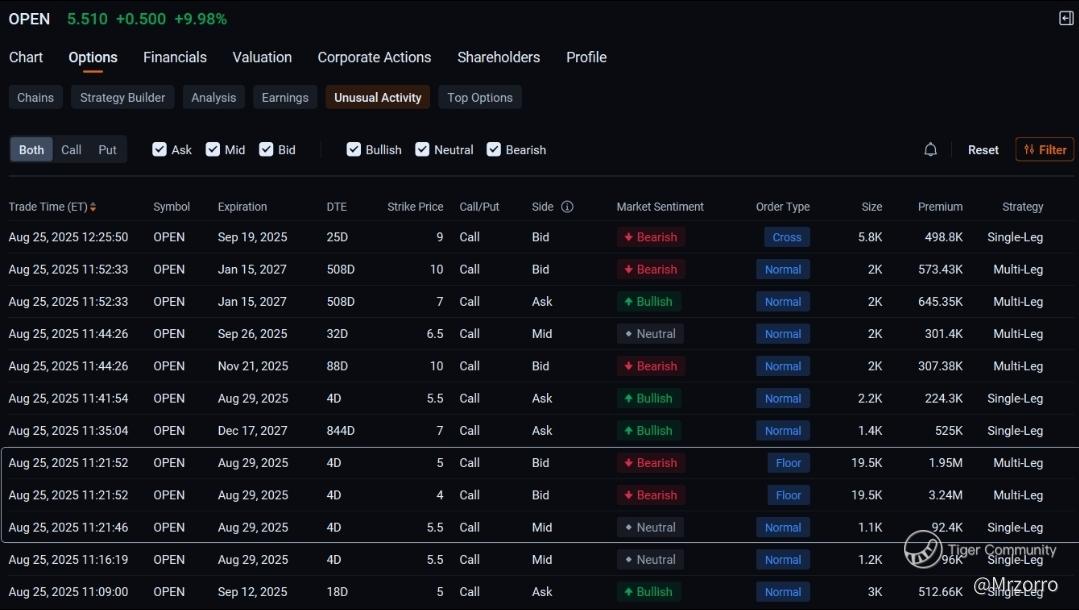The height and width of the screenshot is (610, 1079).
Task: Click the notification bell icon
Action: click(930, 150)
